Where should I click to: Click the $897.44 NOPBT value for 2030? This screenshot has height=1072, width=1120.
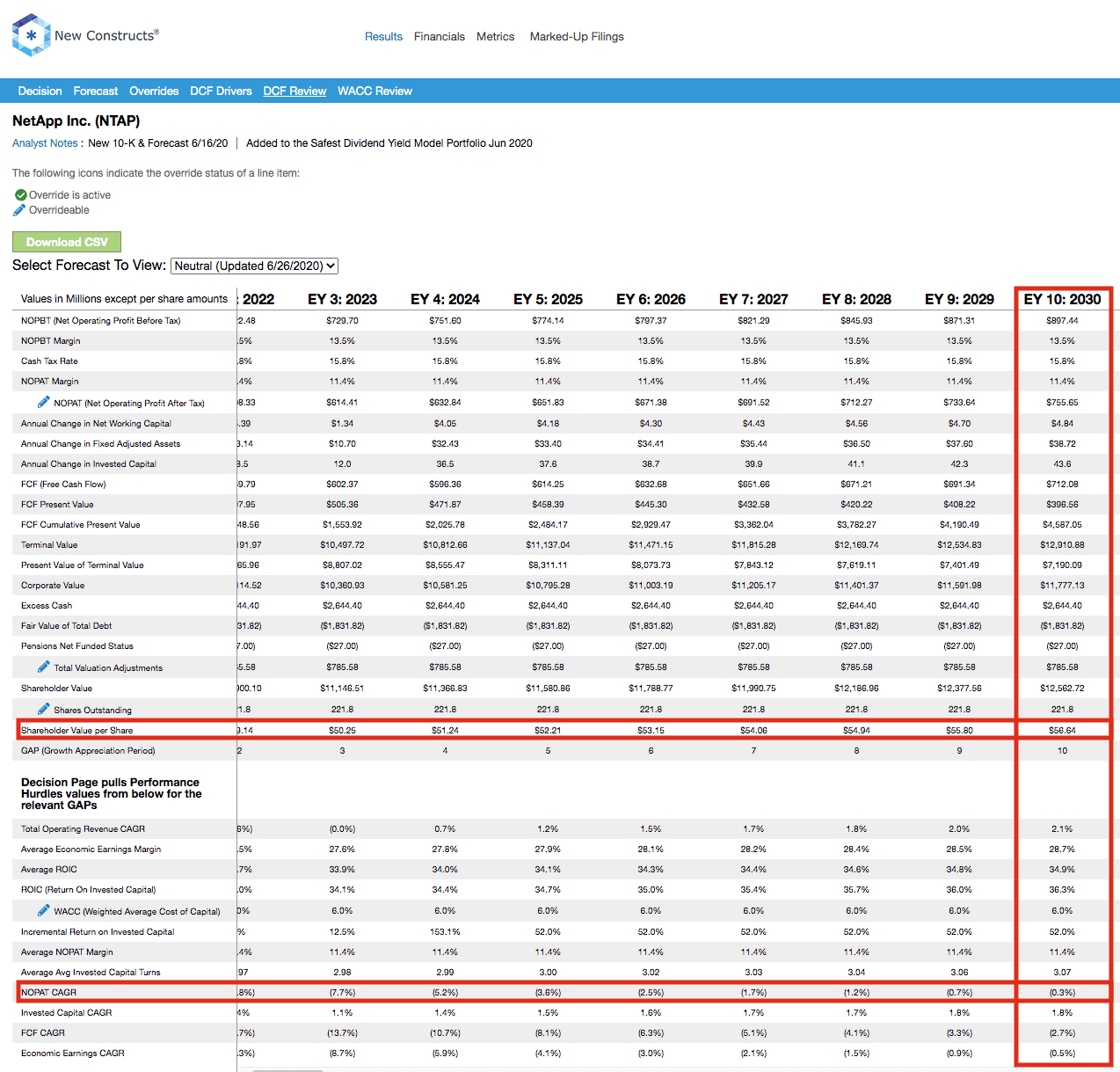coord(1062,321)
